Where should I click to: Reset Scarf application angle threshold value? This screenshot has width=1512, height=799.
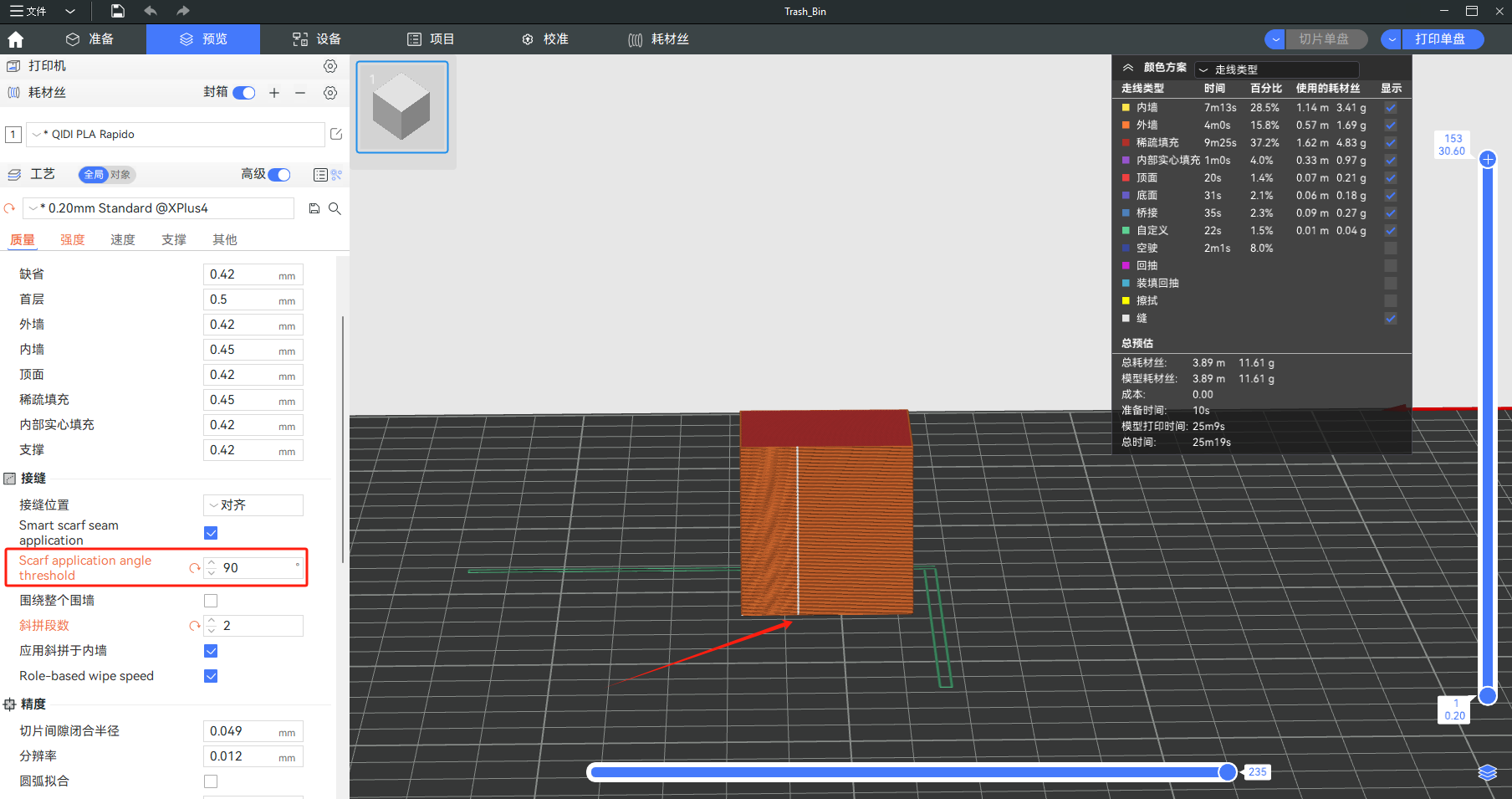[194, 568]
